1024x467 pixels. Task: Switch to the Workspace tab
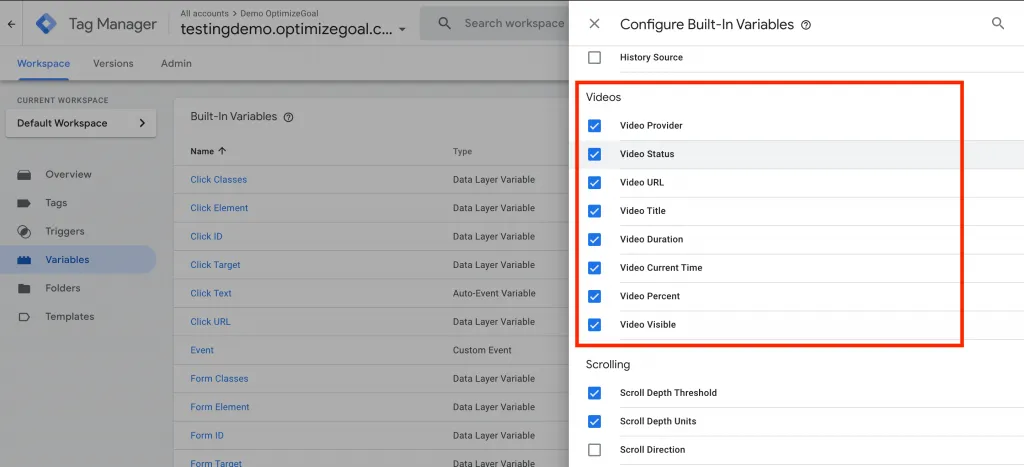(x=43, y=63)
